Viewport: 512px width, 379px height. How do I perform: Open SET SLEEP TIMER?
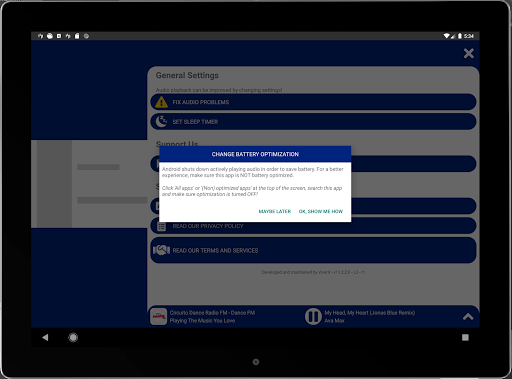coord(313,122)
